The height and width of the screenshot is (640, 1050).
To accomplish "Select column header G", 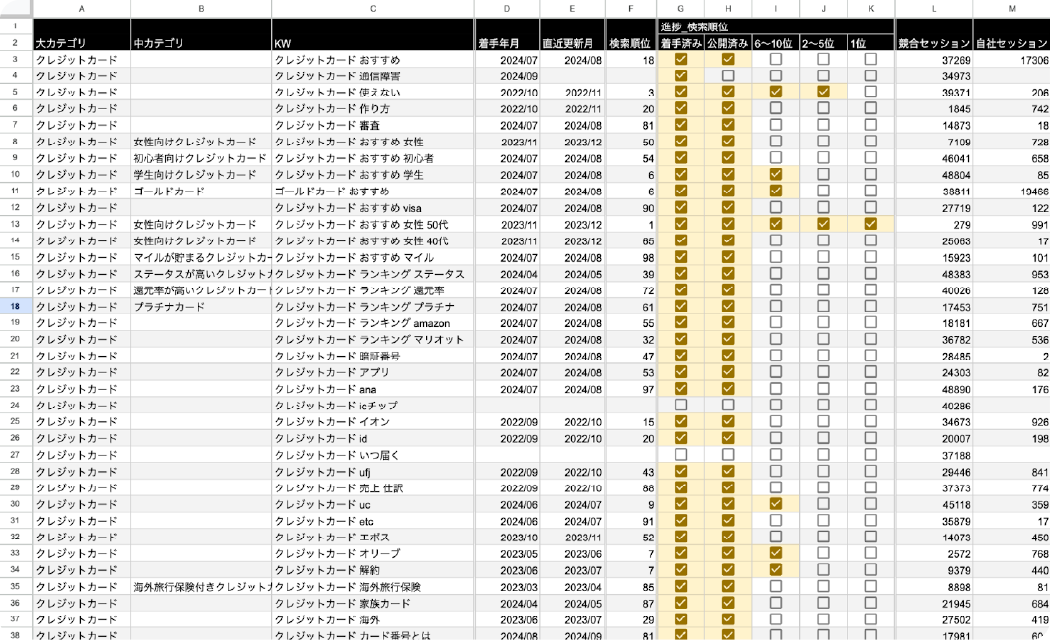I will 680,9.
